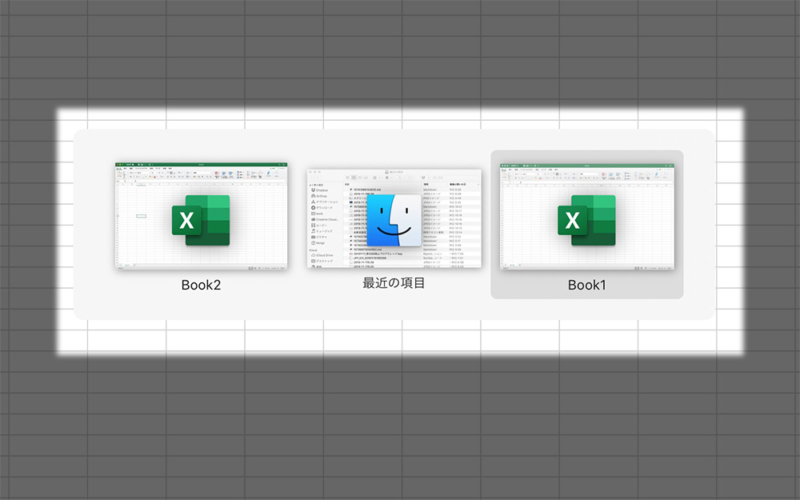Click the Finder face icon
Screen dimensions: 800x500
[394, 220]
